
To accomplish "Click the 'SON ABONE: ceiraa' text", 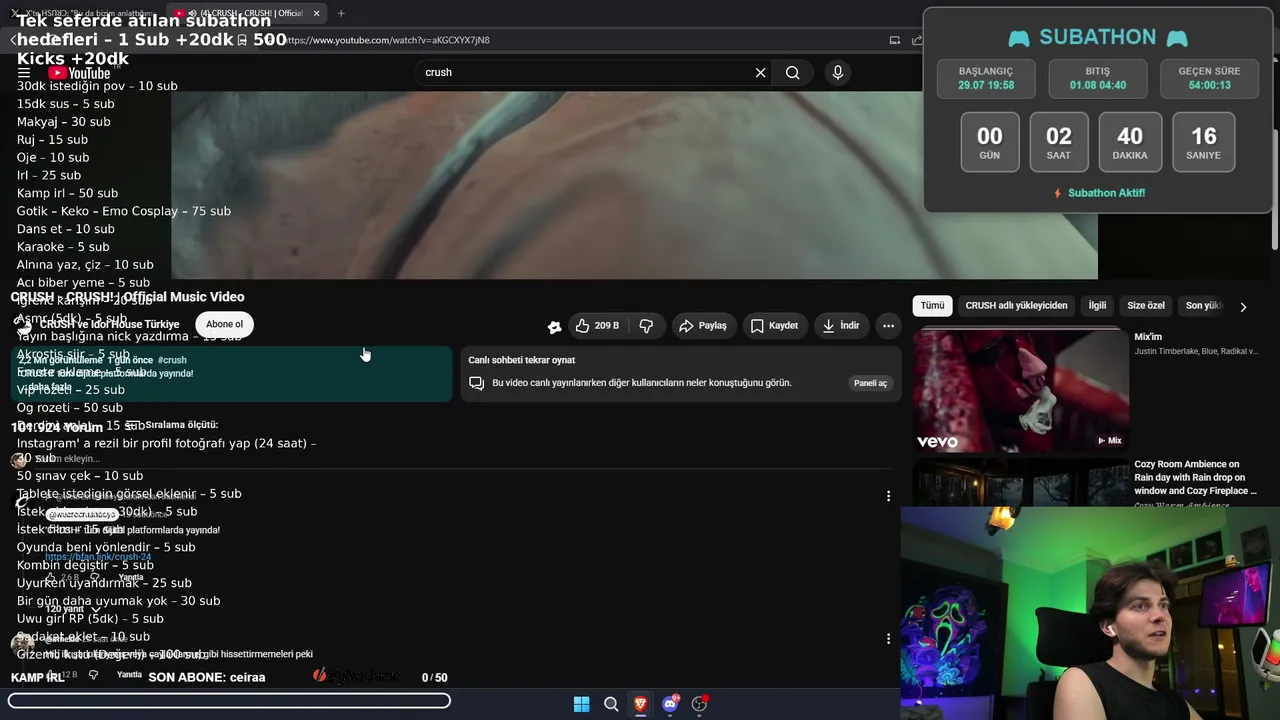I will click(207, 677).
